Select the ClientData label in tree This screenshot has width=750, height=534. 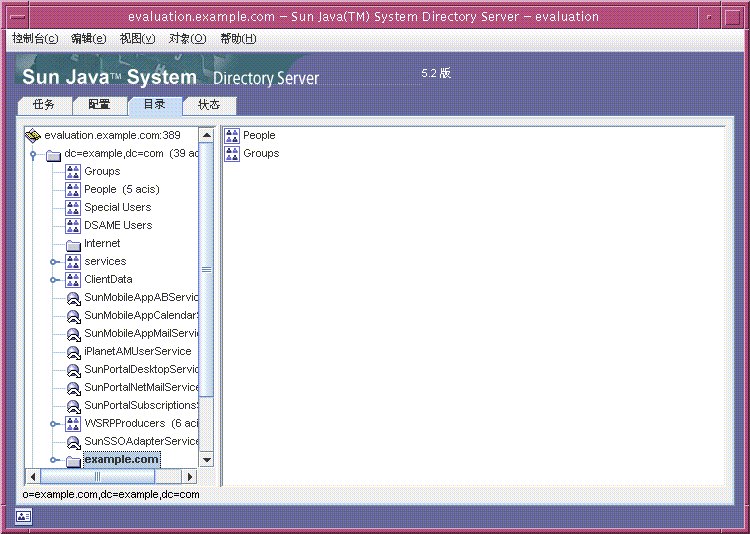tap(108, 279)
